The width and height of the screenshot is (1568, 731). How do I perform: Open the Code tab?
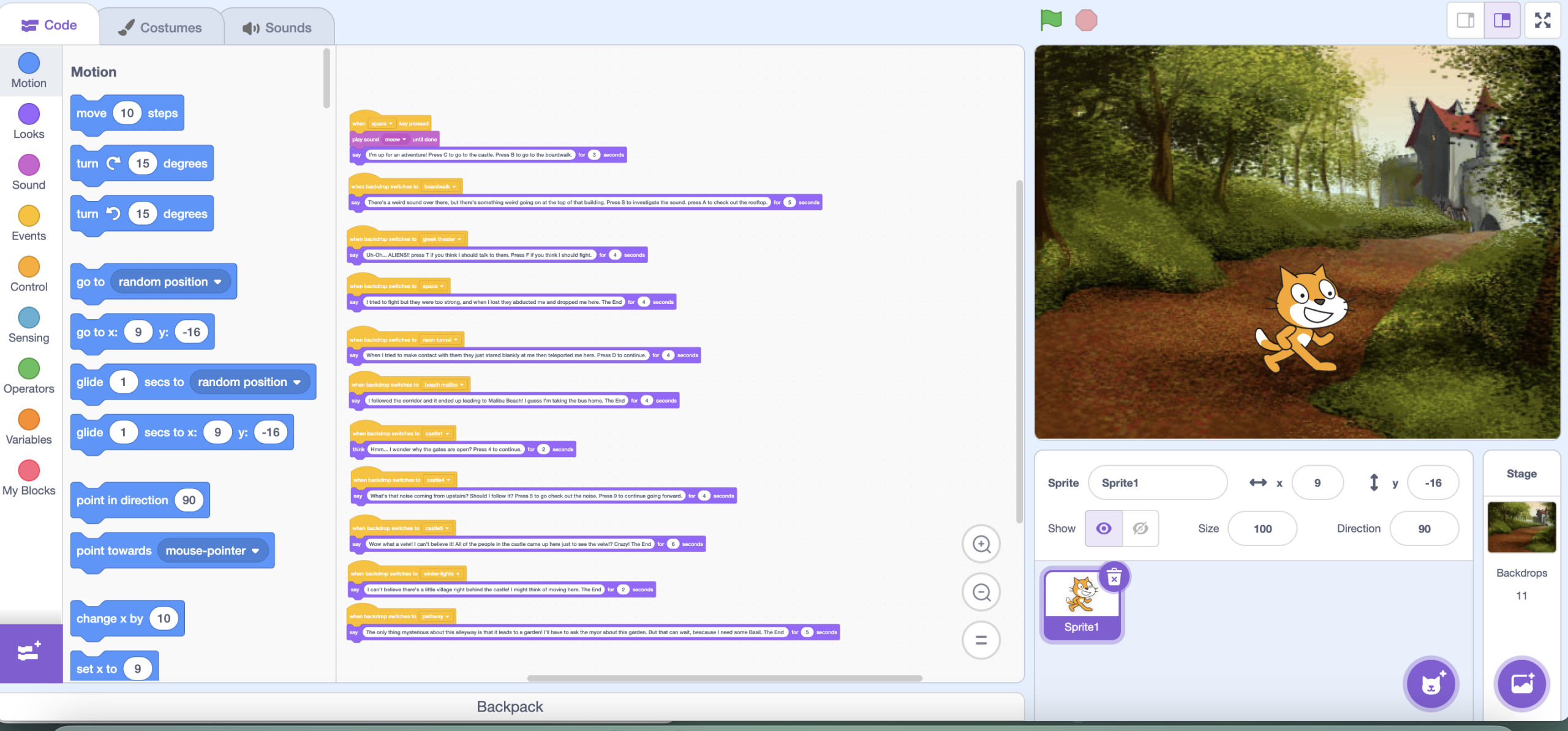coord(49,25)
